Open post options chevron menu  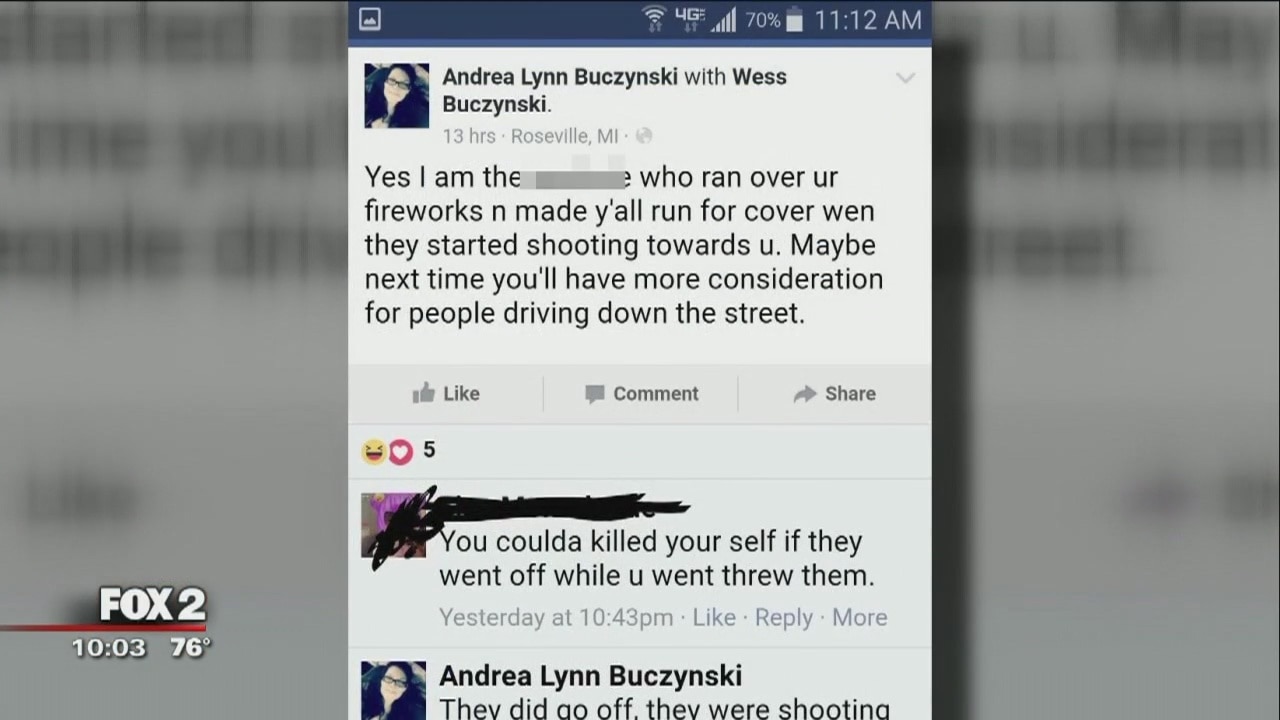(x=905, y=78)
